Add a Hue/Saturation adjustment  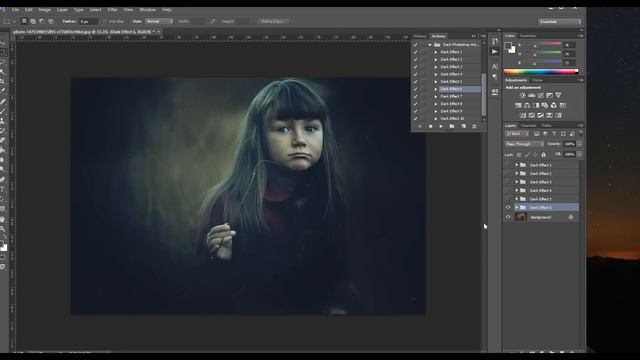[x=518, y=105]
